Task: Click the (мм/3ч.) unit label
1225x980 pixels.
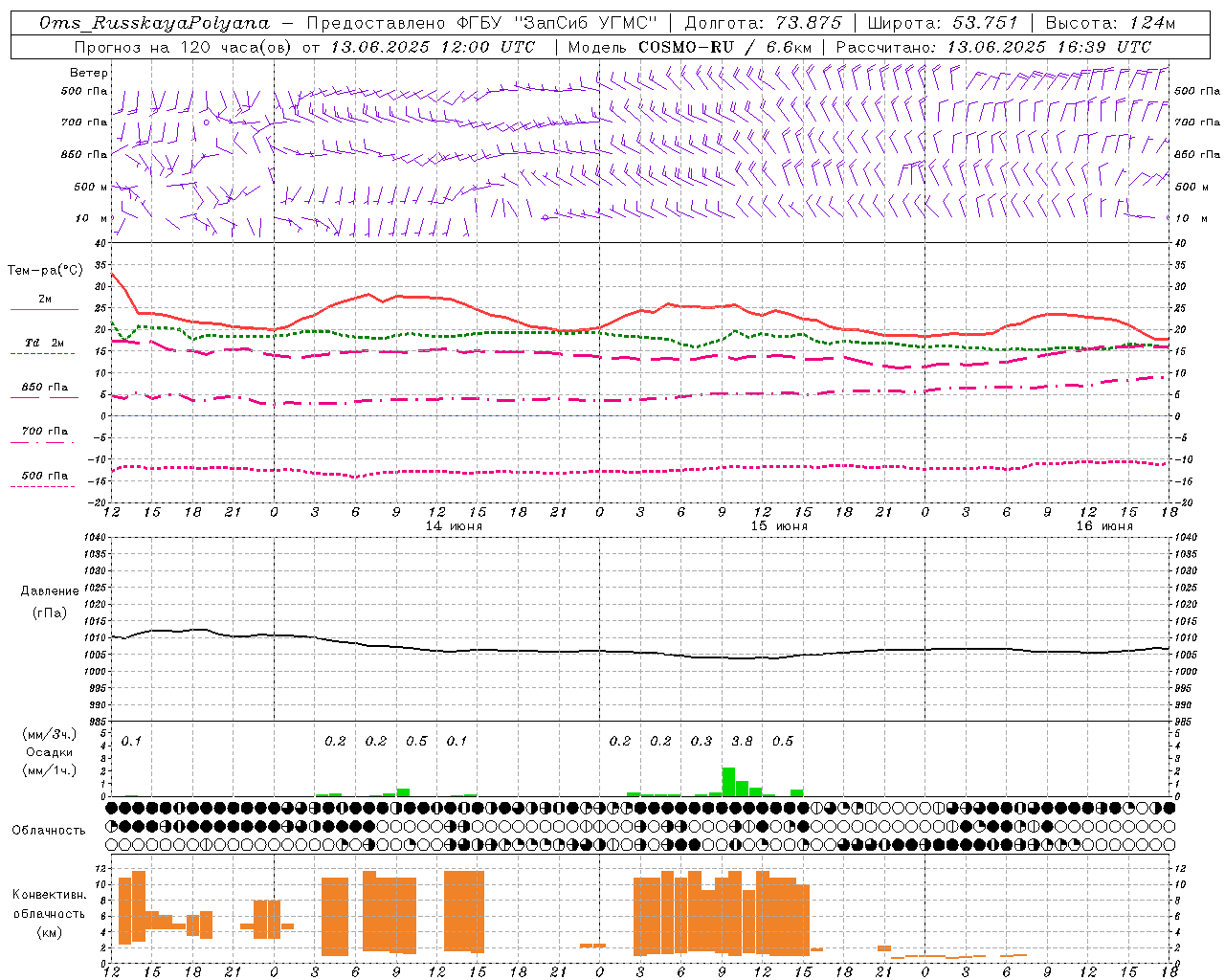Action: [x=49, y=734]
